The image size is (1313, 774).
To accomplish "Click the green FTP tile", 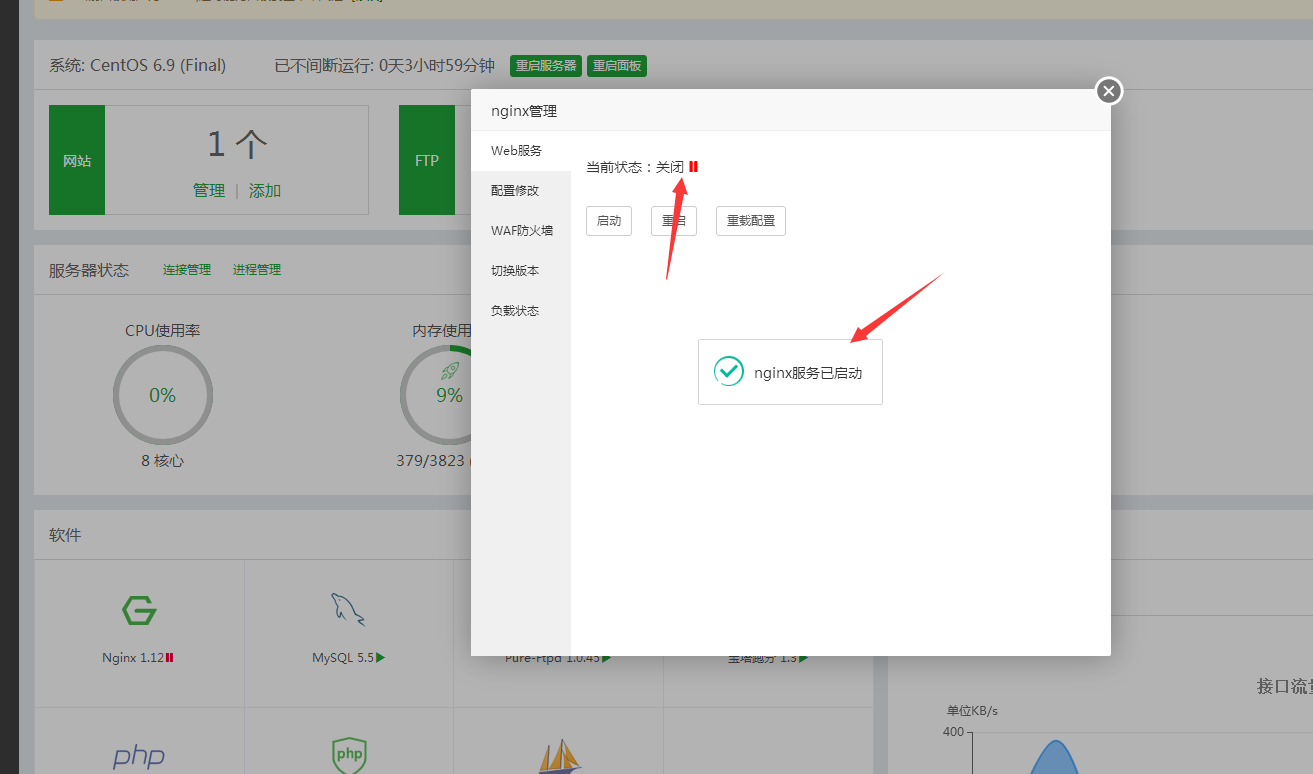I will [x=427, y=160].
